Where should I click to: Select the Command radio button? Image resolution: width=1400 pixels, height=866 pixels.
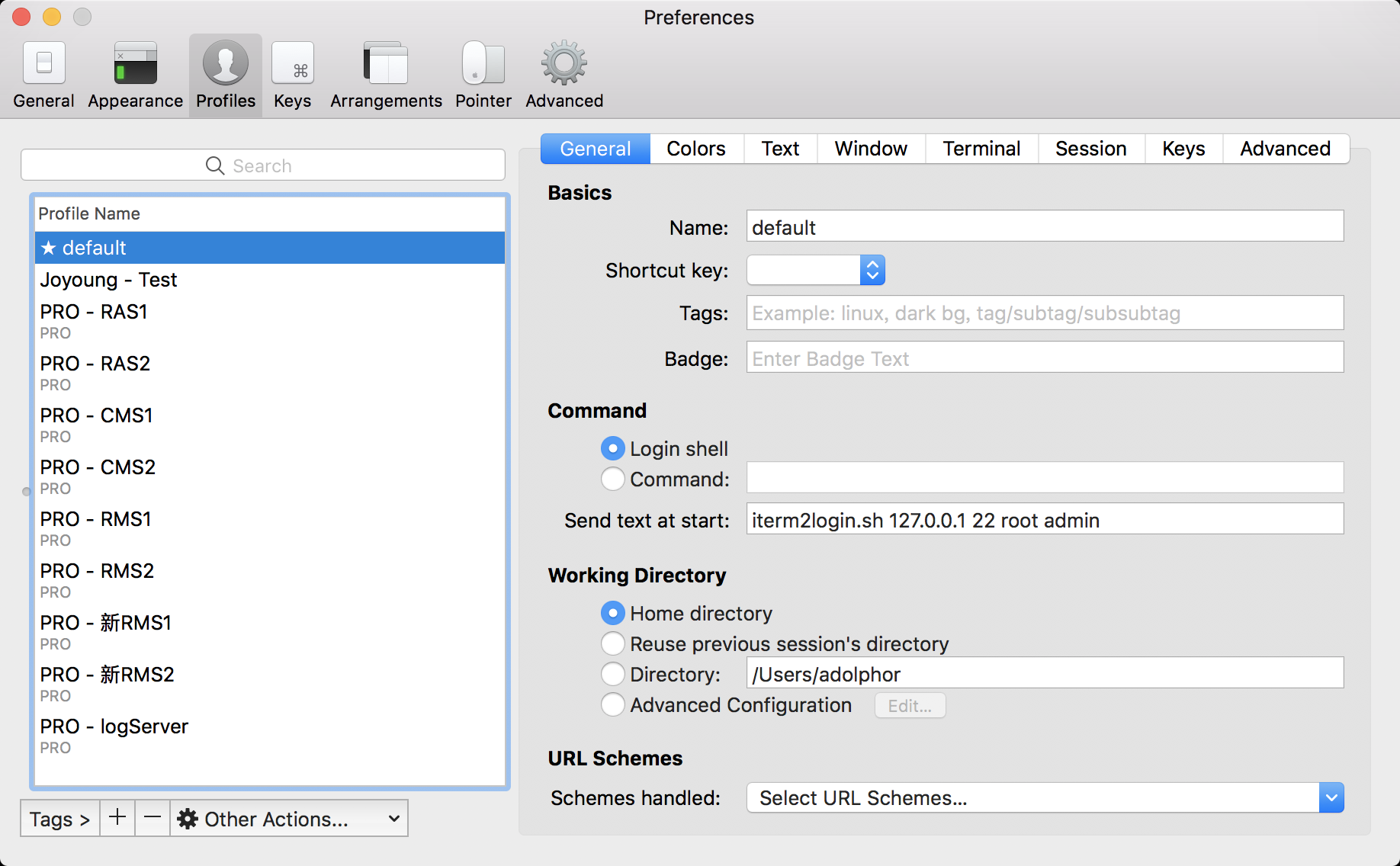tap(612, 479)
